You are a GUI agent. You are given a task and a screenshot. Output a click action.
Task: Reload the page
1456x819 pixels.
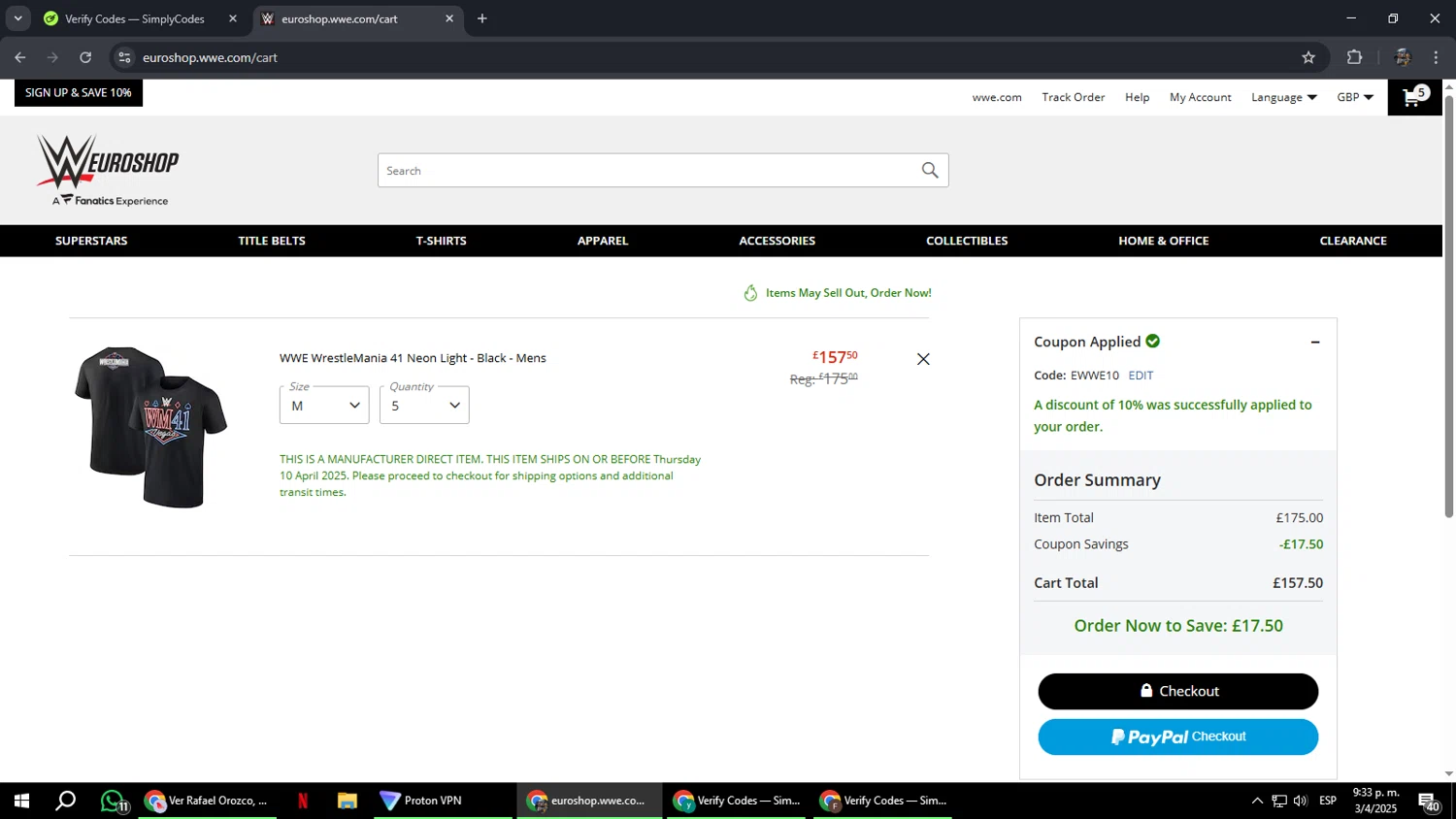coord(85,57)
